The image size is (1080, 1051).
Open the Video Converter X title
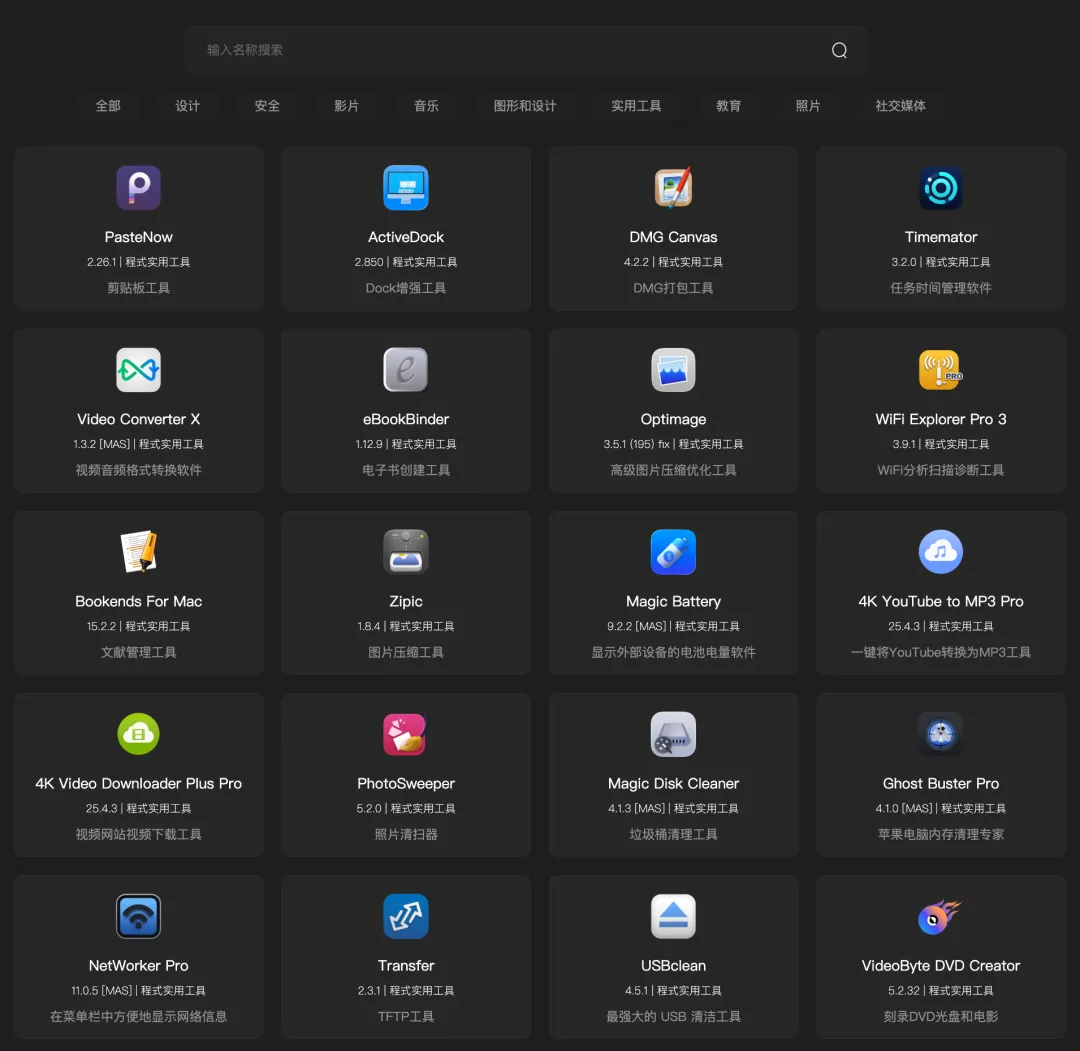[x=138, y=419]
